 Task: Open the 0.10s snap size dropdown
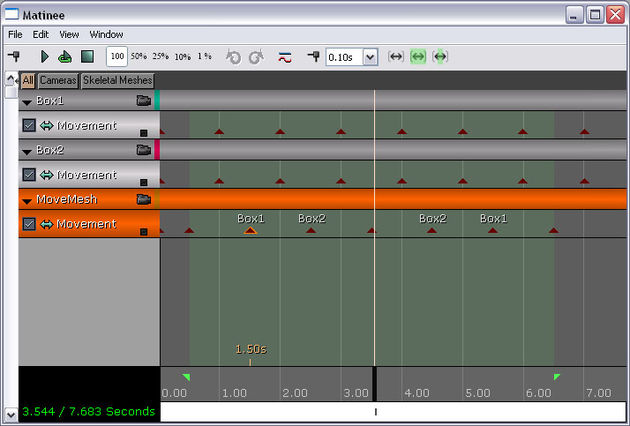pos(370,57)
